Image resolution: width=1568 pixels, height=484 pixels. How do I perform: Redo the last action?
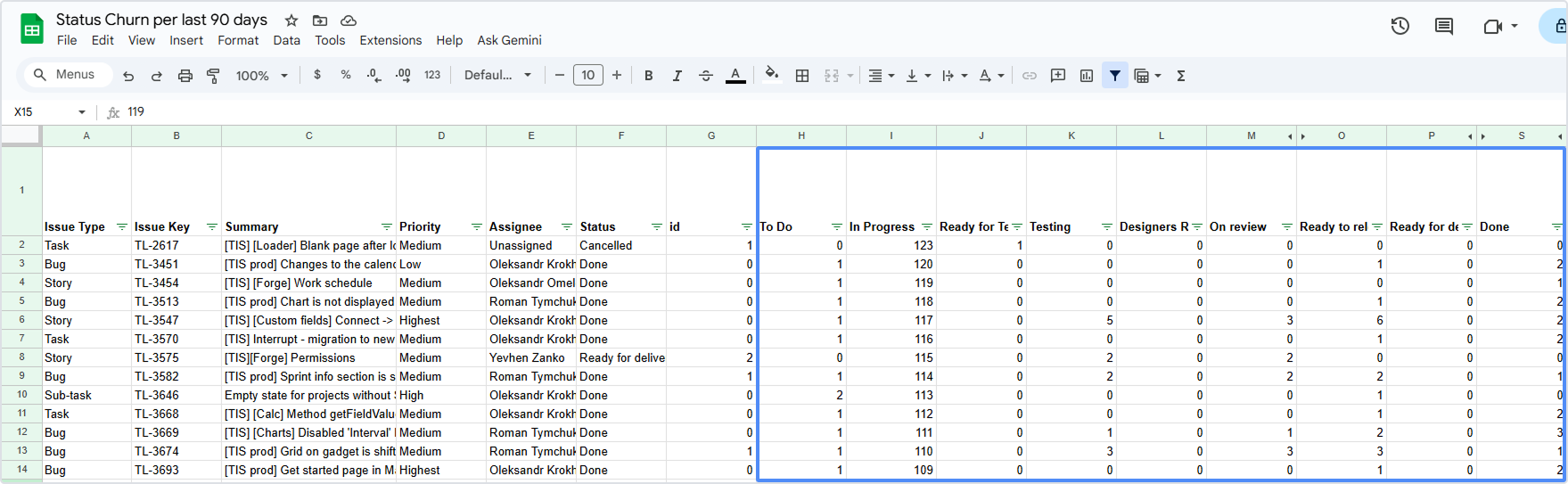pyautogui.click(x=157, y=76)
